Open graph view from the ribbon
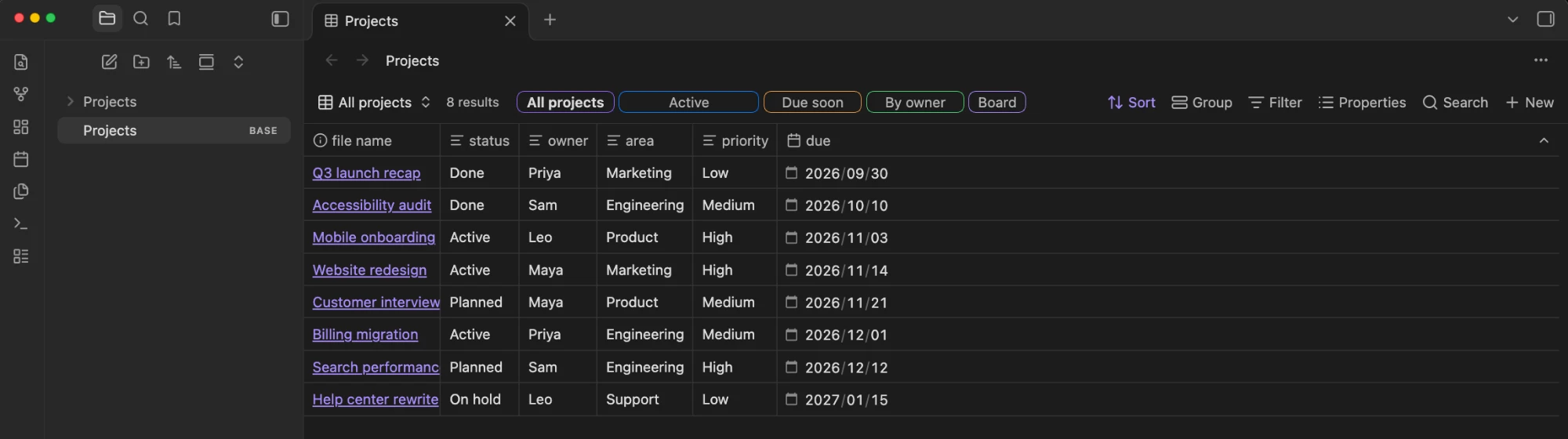Viewport: 1568px width, 439px height. pos(21,94)
